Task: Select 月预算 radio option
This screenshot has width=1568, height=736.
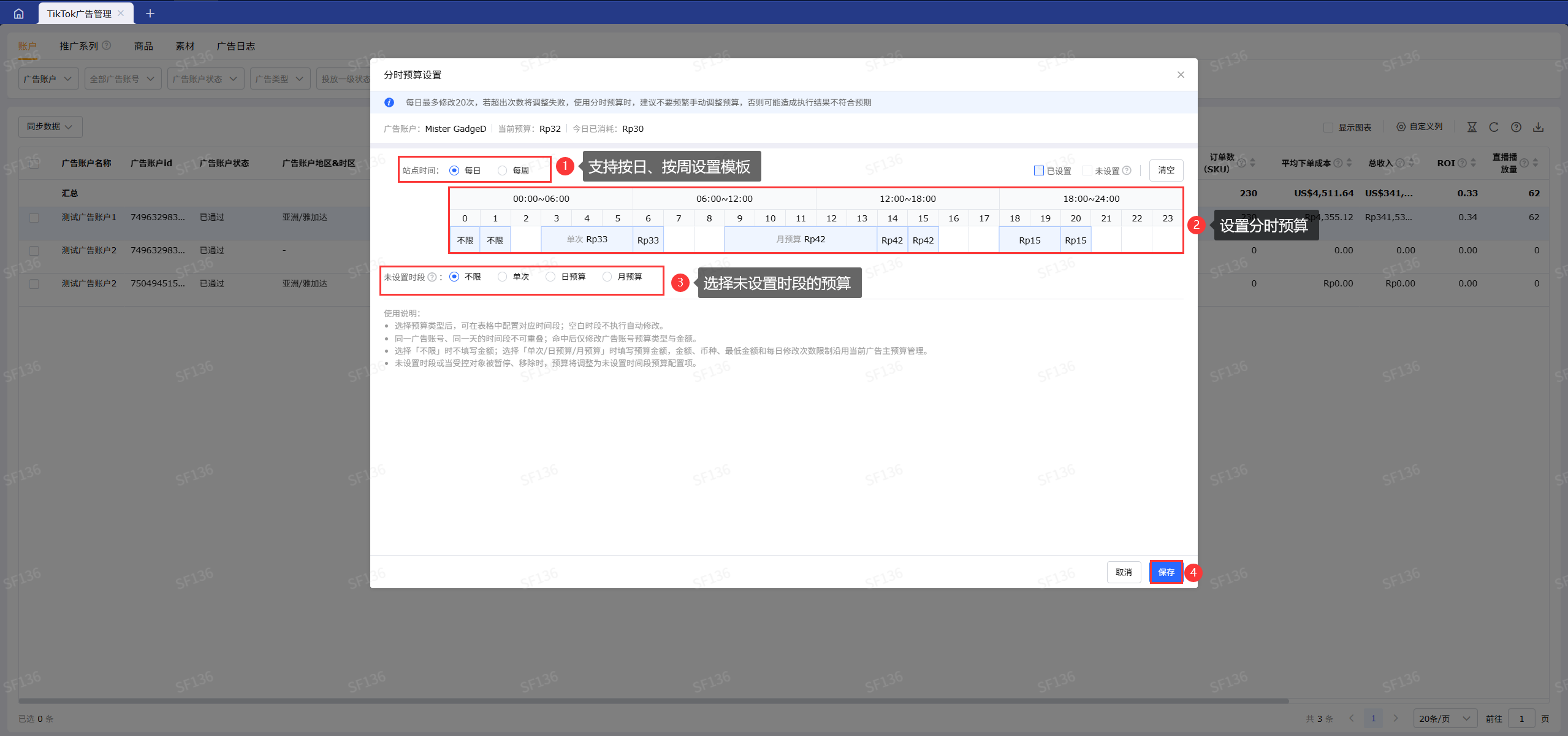Action: pyautogui.click(x=607, y=277)
